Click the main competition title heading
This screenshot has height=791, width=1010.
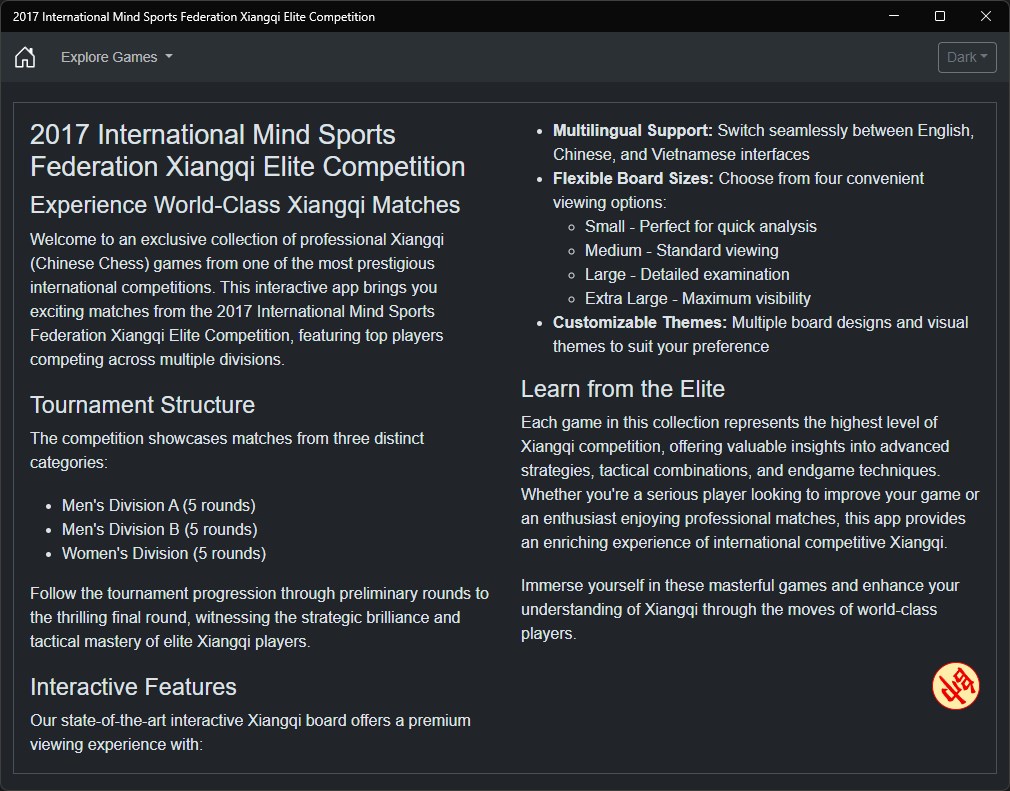click(247, 150)
